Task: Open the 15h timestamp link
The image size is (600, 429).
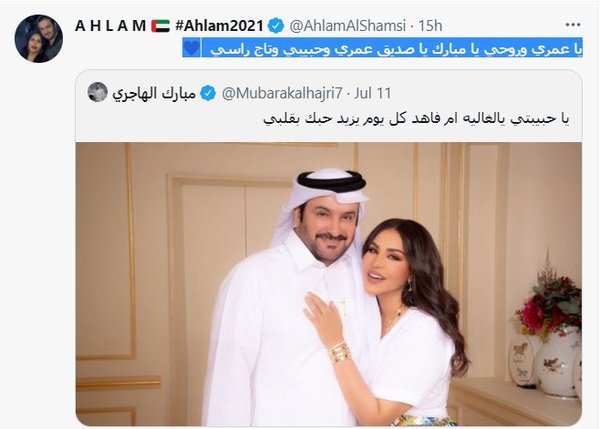Action: coord(430,26)
